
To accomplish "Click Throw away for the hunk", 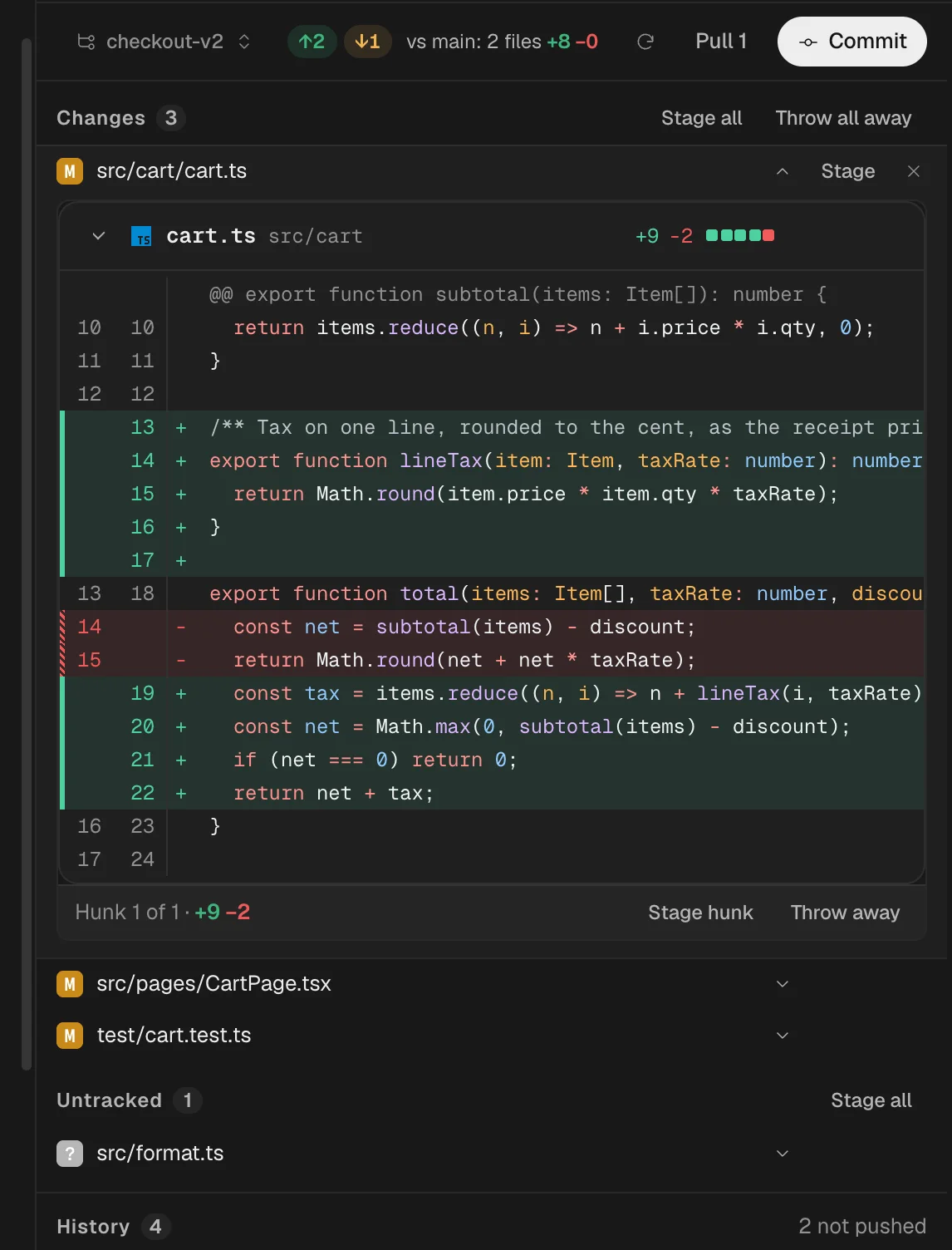I will (845, 913).
